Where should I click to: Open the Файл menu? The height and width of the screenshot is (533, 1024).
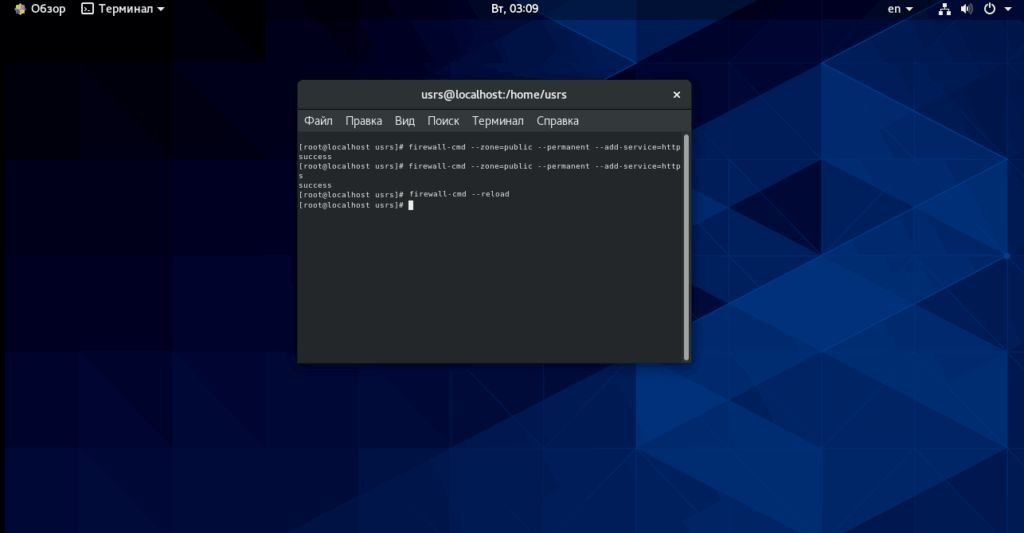pyautogui.click(x=318, y=121)
